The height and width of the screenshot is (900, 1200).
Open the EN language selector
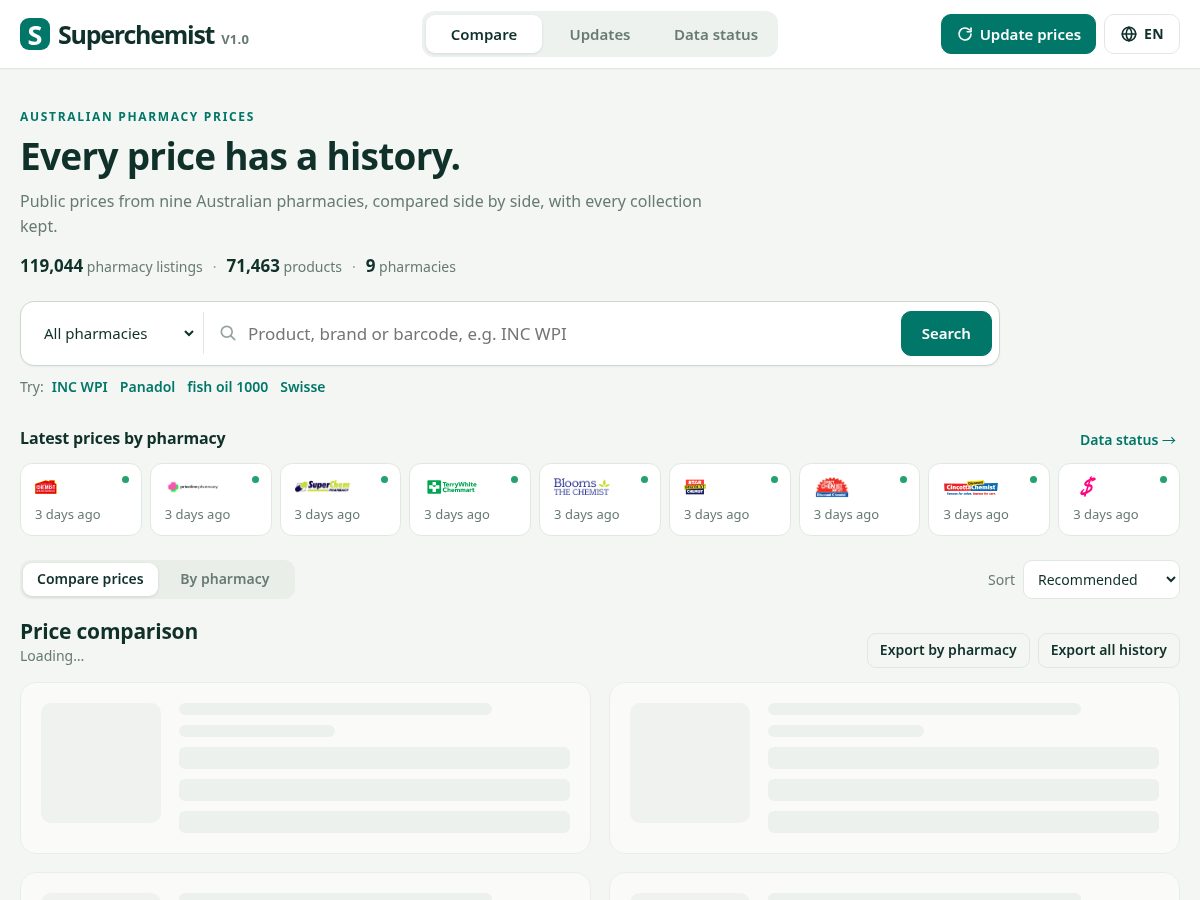(x=1142, y=34)
